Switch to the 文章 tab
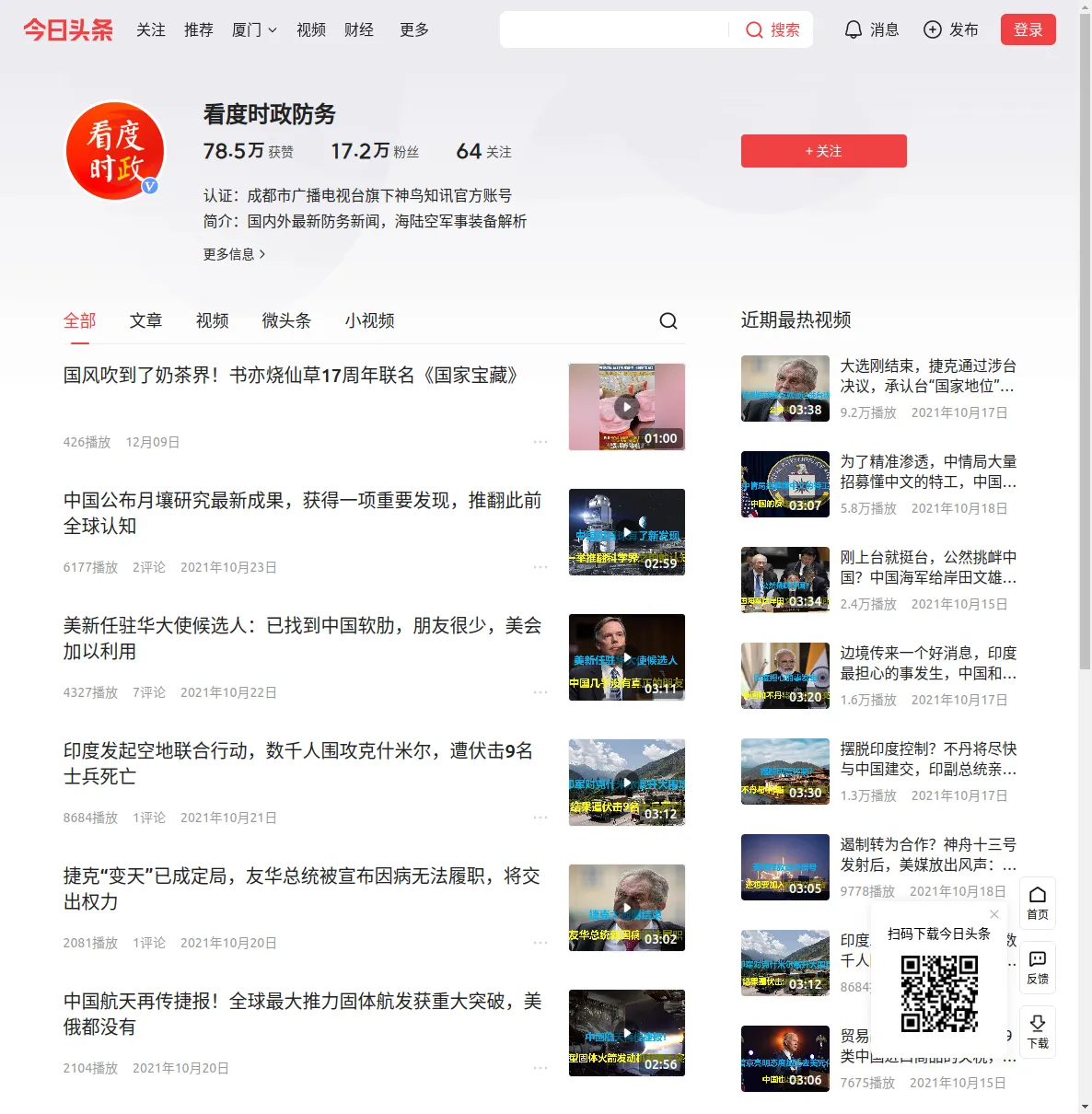This screenshot has height=1114, width=1092. click(x=146, y=320)
